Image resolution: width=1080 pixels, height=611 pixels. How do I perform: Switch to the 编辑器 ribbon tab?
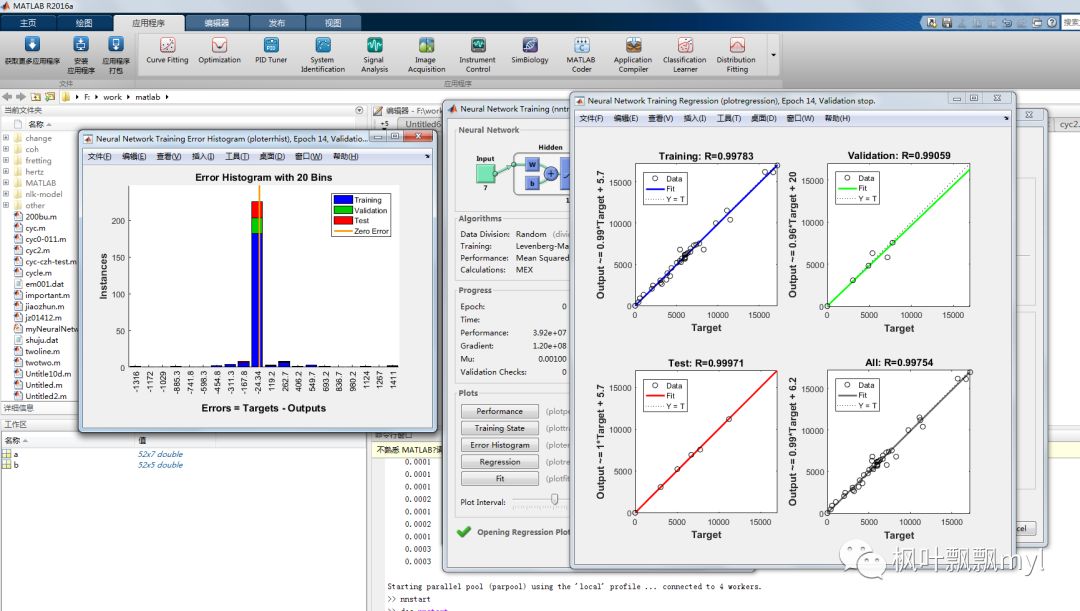tap(216, 23)
